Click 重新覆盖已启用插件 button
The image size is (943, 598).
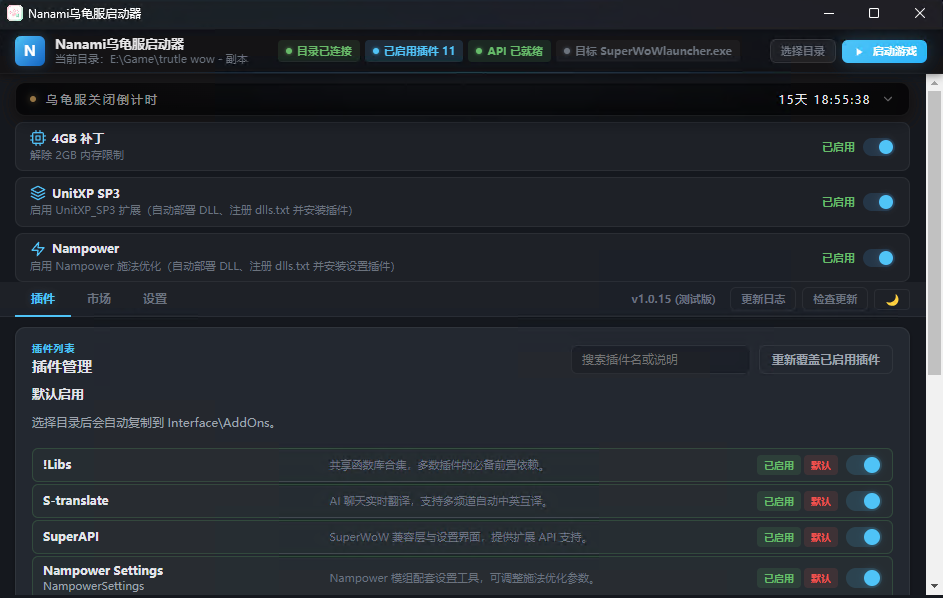pyautogui.click(x=826, y=360)
